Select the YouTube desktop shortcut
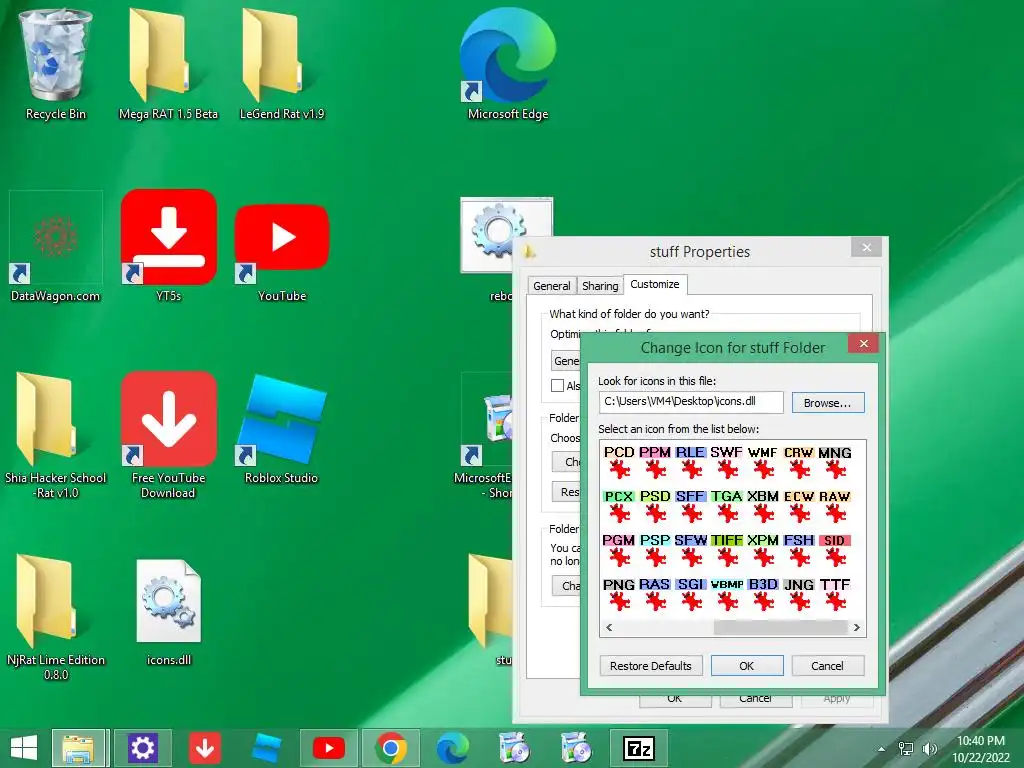The image size is (1024, 768). [x=281, y=253]
